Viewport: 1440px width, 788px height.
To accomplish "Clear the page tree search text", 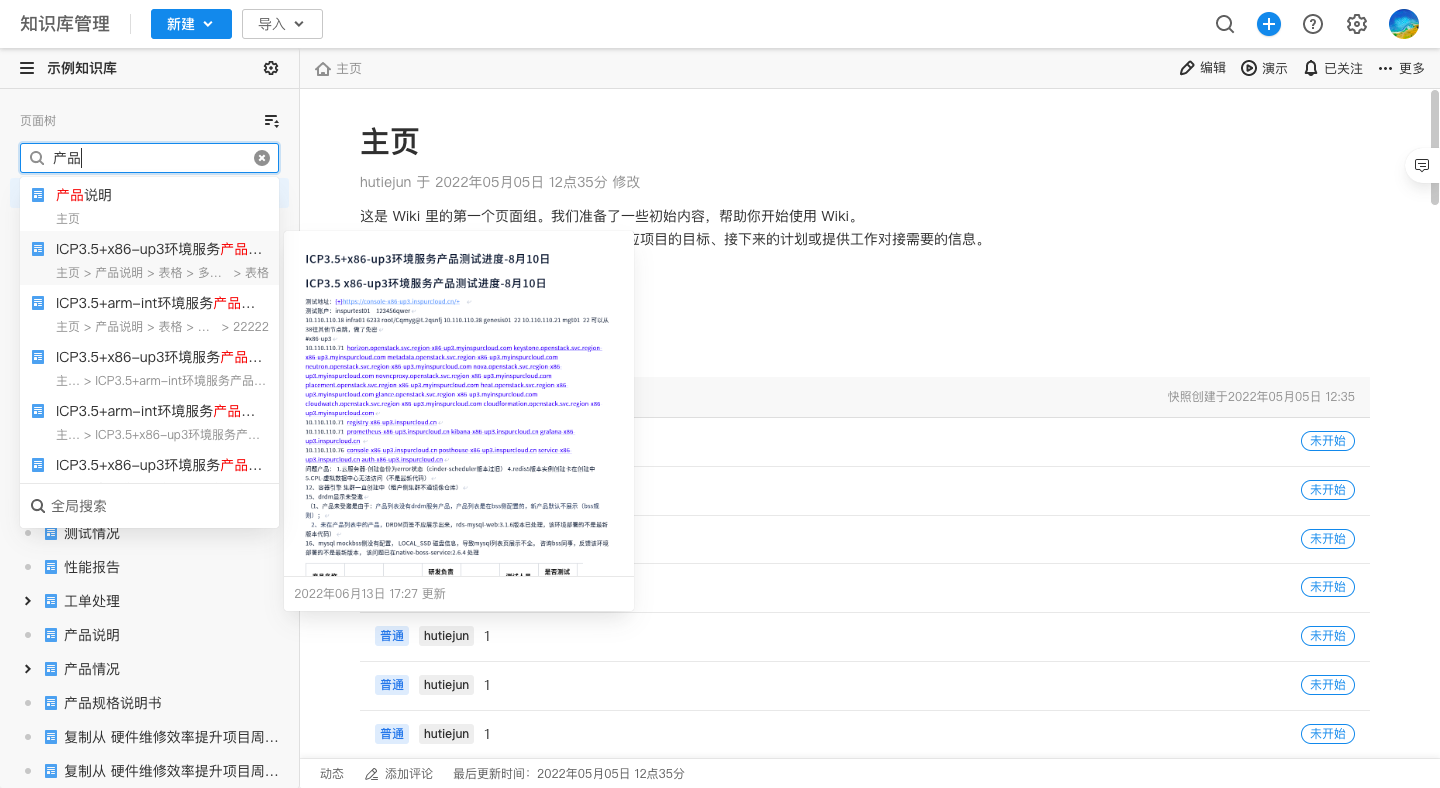I will 262,158.
